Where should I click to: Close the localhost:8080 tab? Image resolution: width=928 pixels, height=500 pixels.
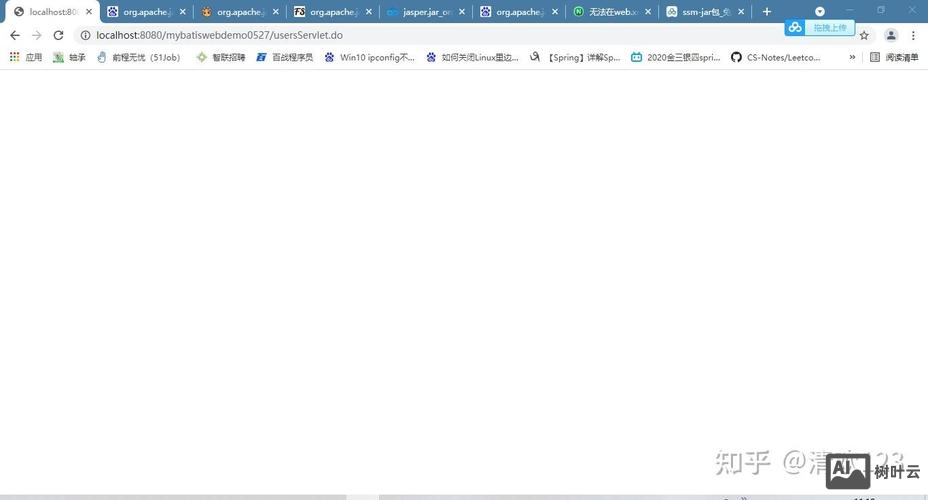(x=89, y=12)
